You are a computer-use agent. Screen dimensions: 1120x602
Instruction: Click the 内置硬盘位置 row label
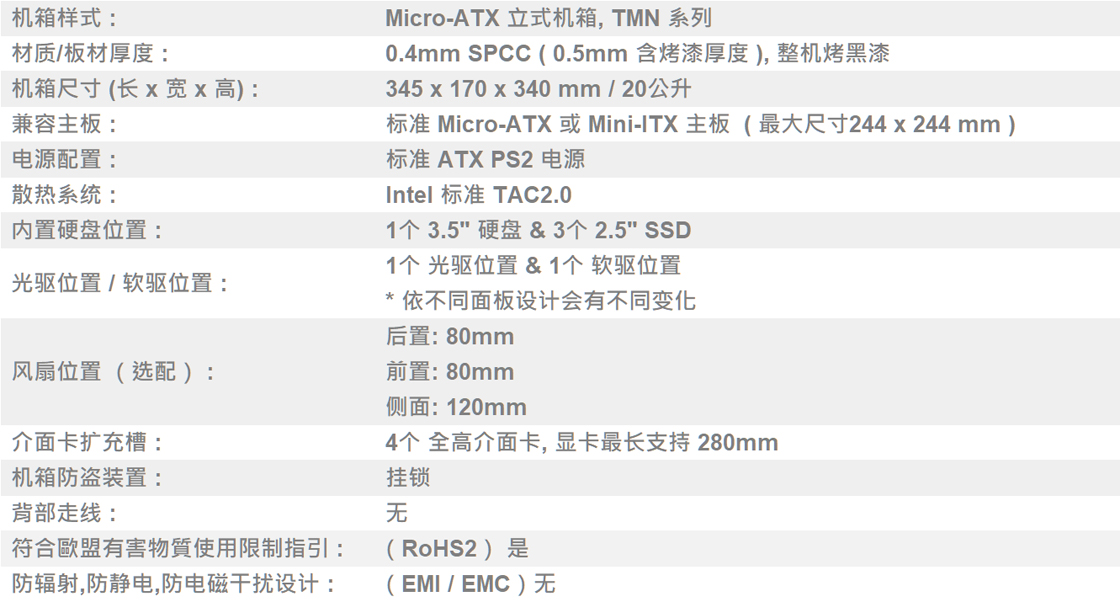87,230
